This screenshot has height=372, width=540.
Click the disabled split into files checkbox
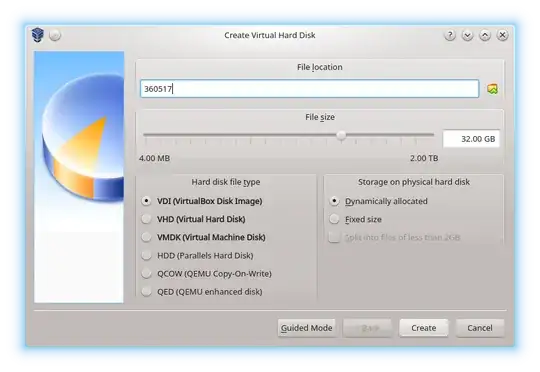coord(394,237)
